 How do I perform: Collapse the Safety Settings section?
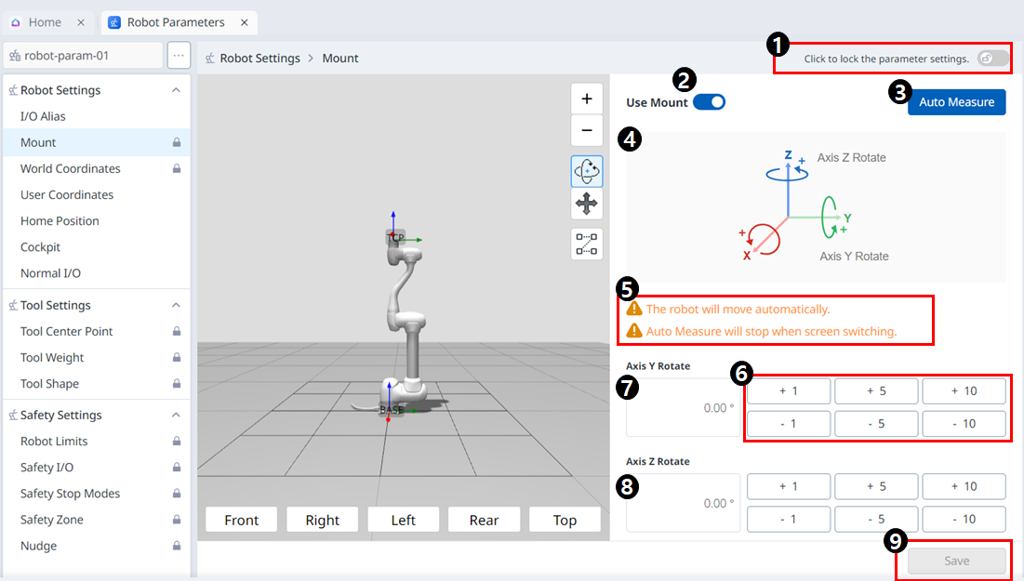pyautogui.click(x=176, y=415)
